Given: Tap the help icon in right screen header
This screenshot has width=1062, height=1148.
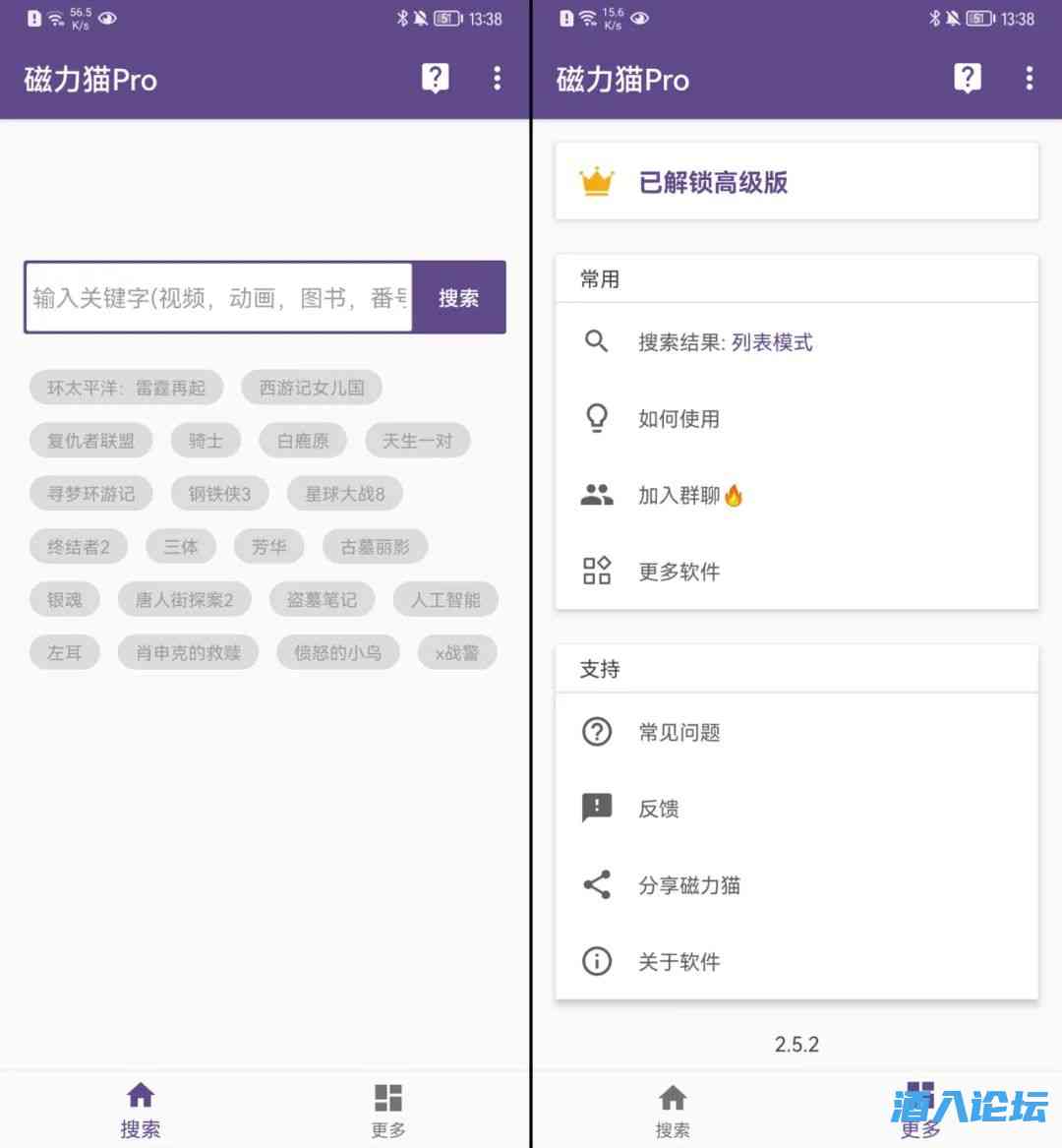Looking at the screenshot, I should (967, 79).
